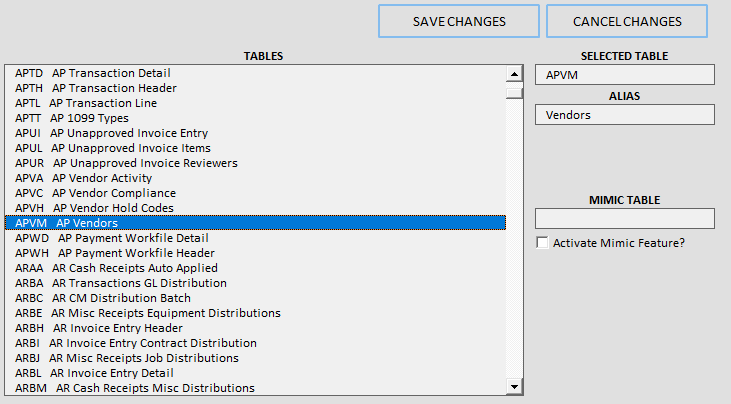Edit the ALIAS field containing Vendors
Image resolution: width=731 pixels, height=404 pixels.
coord(625,115)
